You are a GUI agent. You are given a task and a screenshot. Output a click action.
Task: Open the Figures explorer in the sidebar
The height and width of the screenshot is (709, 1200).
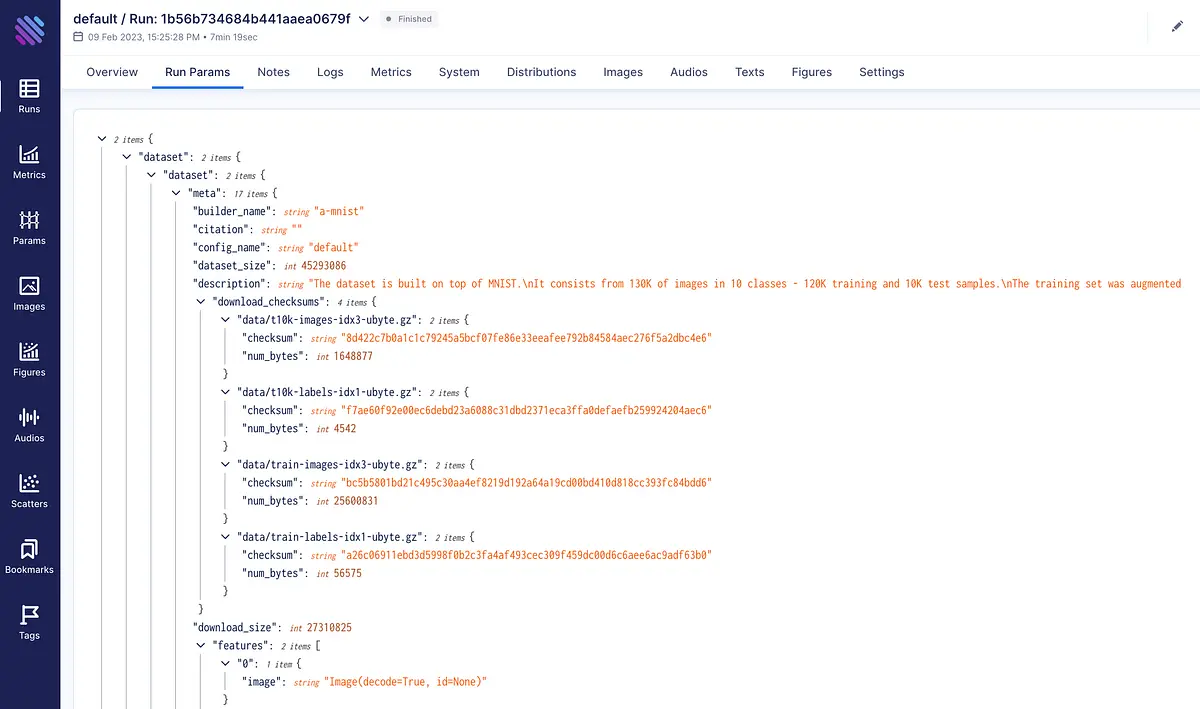pyautogui.click(x=29, y=359)
